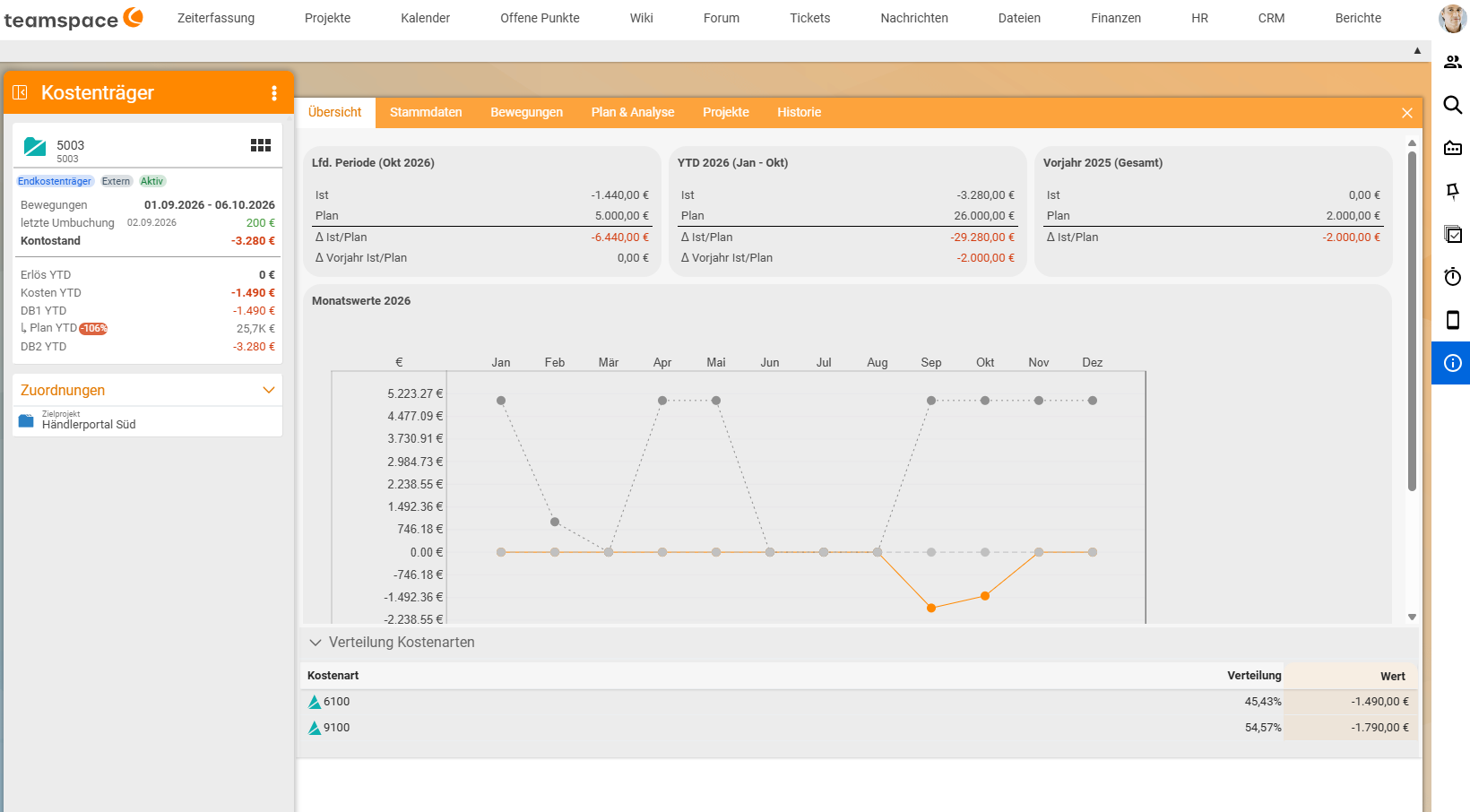The width and height of the screenshot is (1470, 812).
Task: Click the overview vertical scrollbar thumb
Action: pyautogui.click(x=1412, y=321)
